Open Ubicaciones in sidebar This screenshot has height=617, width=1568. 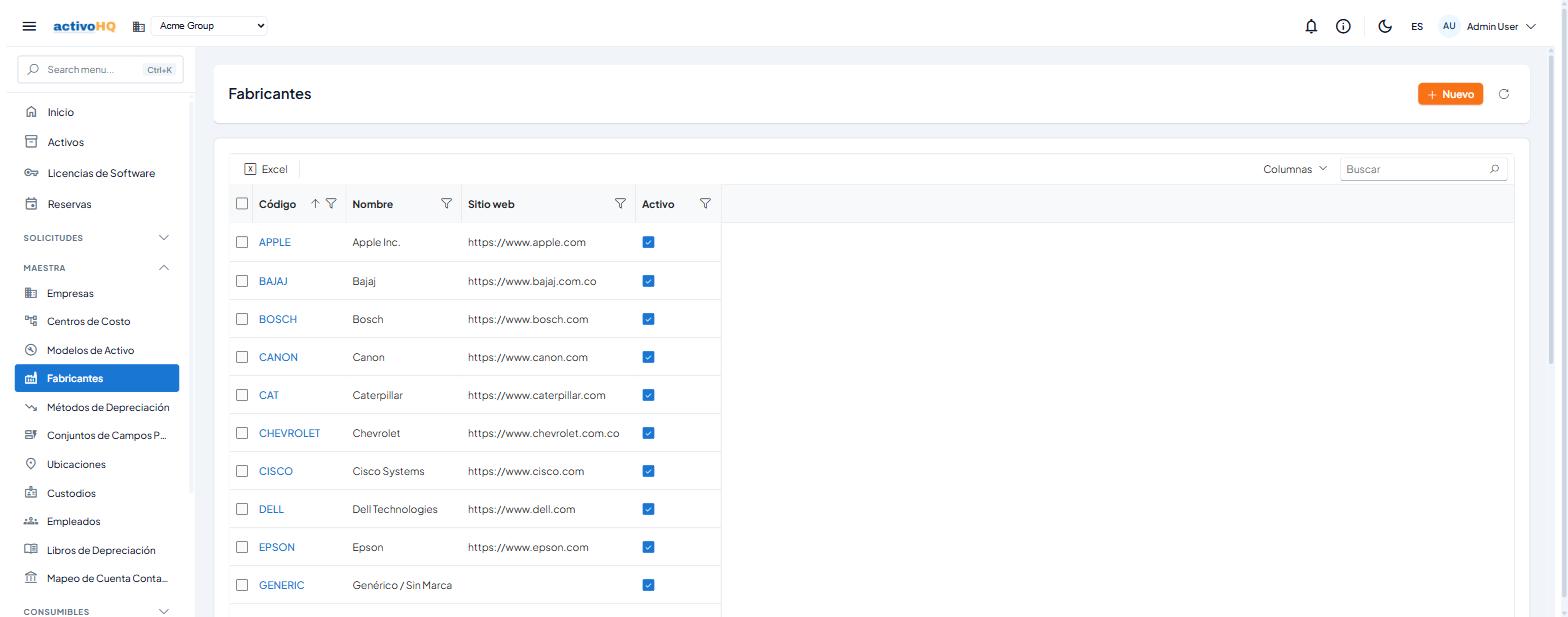(x=97, y=464)
